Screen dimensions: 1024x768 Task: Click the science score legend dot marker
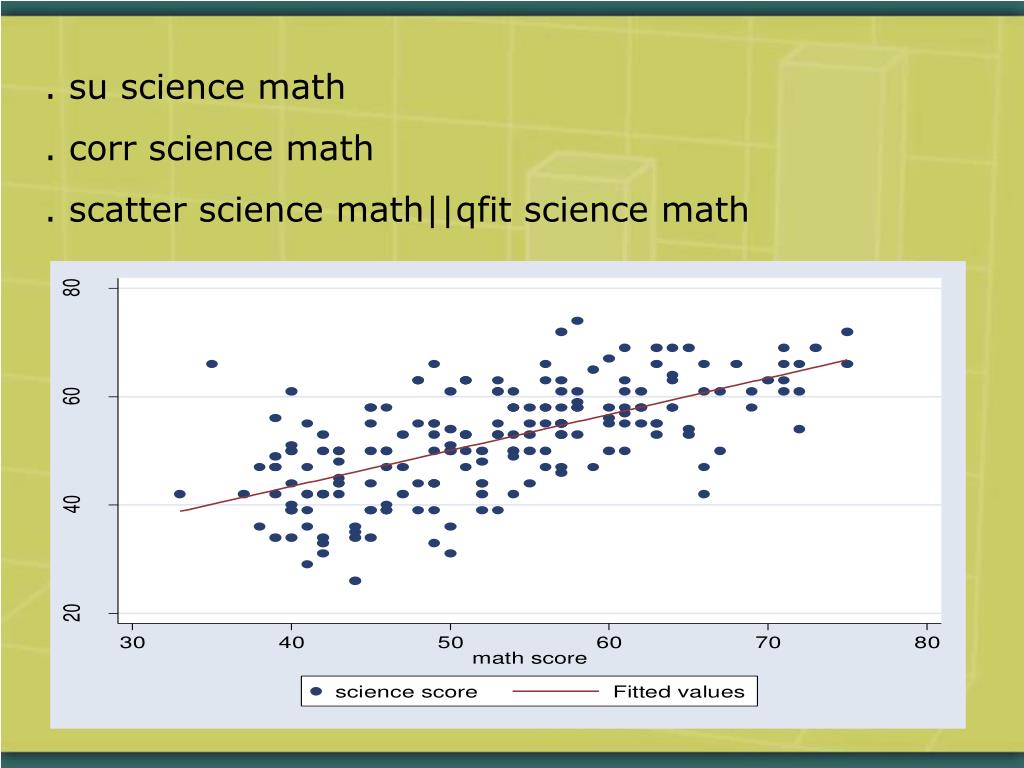(317, 692)
